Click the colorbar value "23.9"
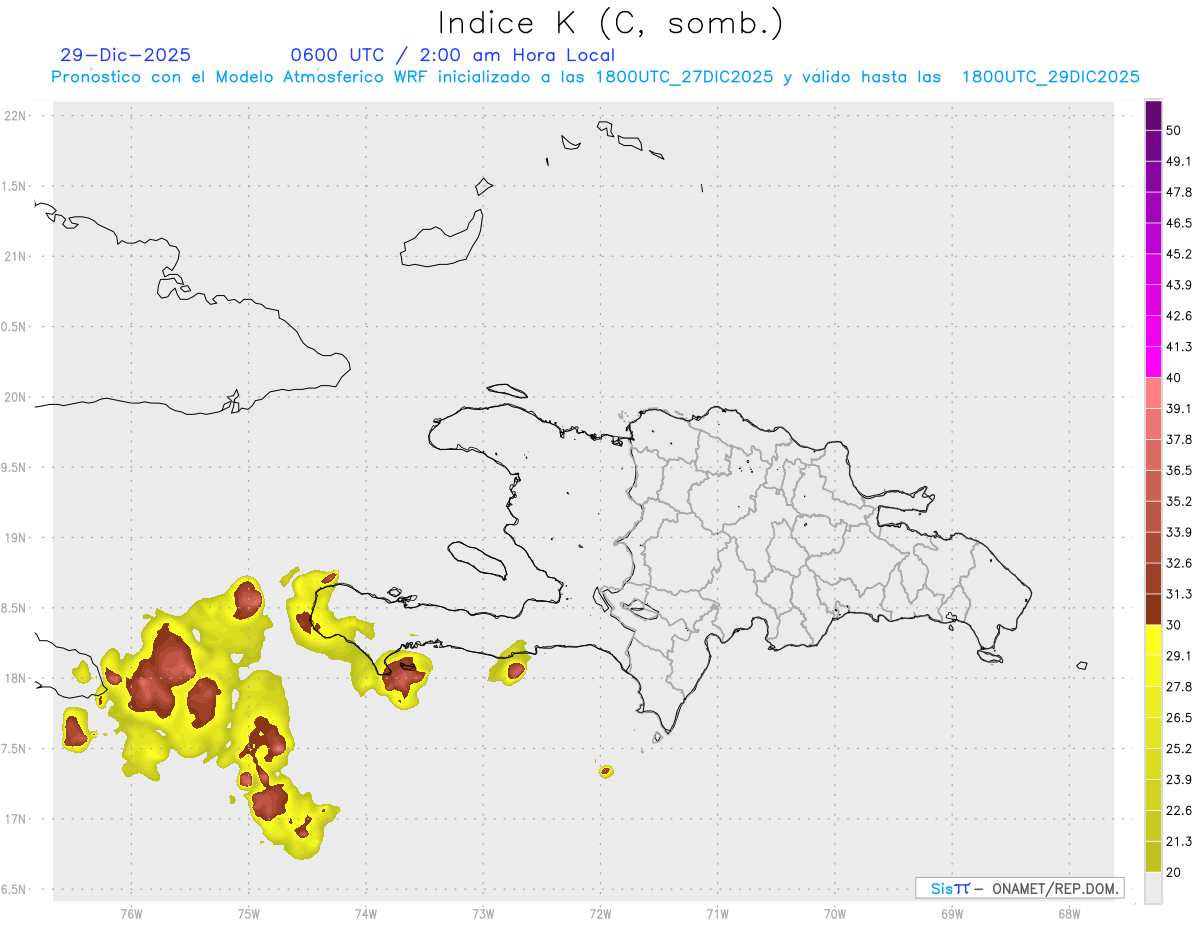 pos(1179,780)
